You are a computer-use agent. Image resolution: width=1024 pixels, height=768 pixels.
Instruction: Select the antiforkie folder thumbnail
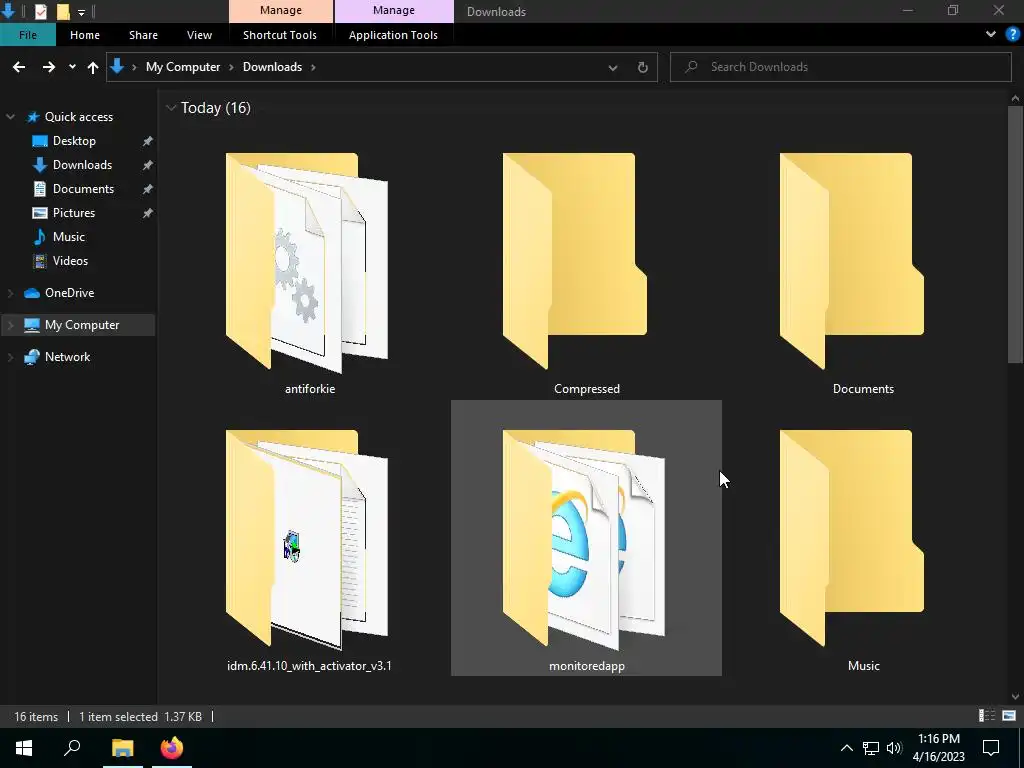[x=307, y=262]
